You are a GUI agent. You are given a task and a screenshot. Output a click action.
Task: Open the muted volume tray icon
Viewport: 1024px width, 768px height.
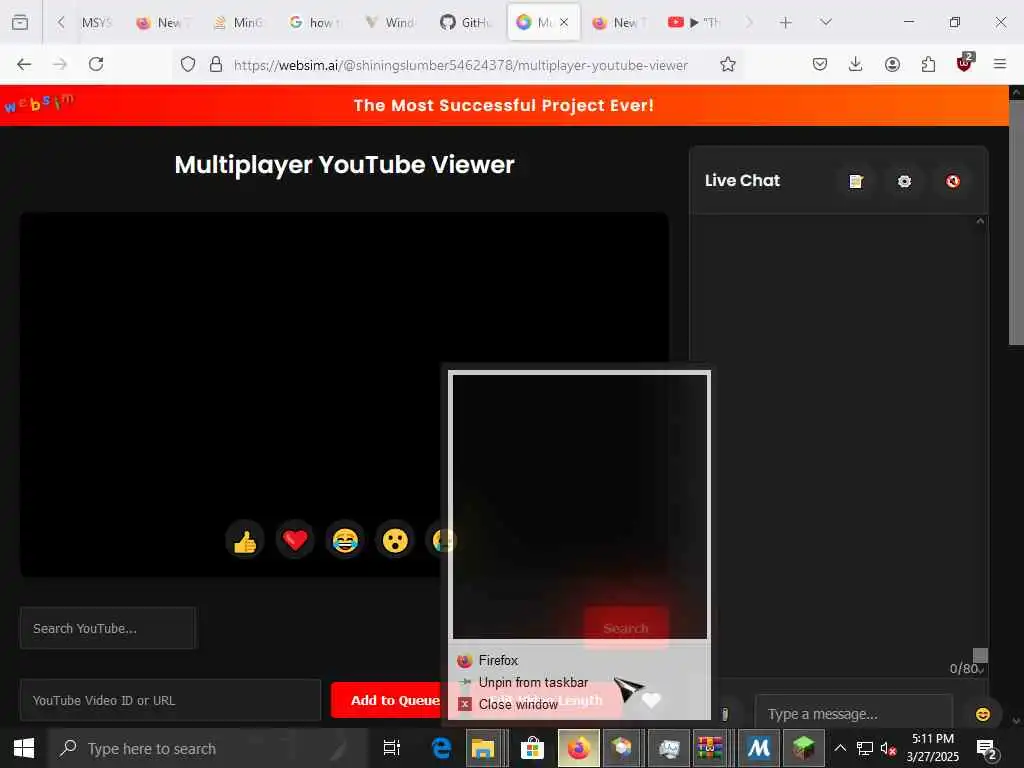click(x=888, y=748)
